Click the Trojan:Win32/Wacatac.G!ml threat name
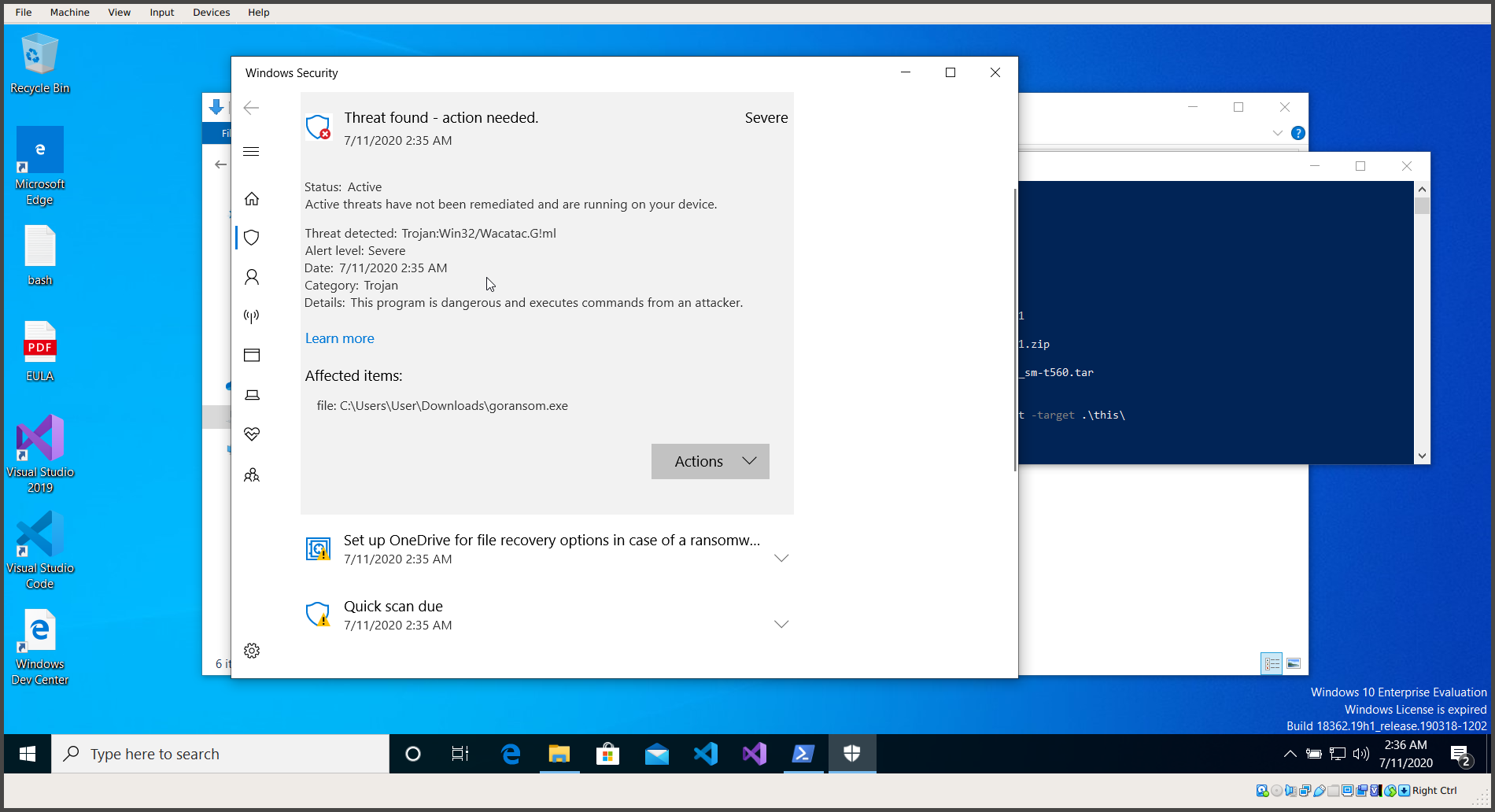This screenshot has height=812, width=1495. pos(478,234)
